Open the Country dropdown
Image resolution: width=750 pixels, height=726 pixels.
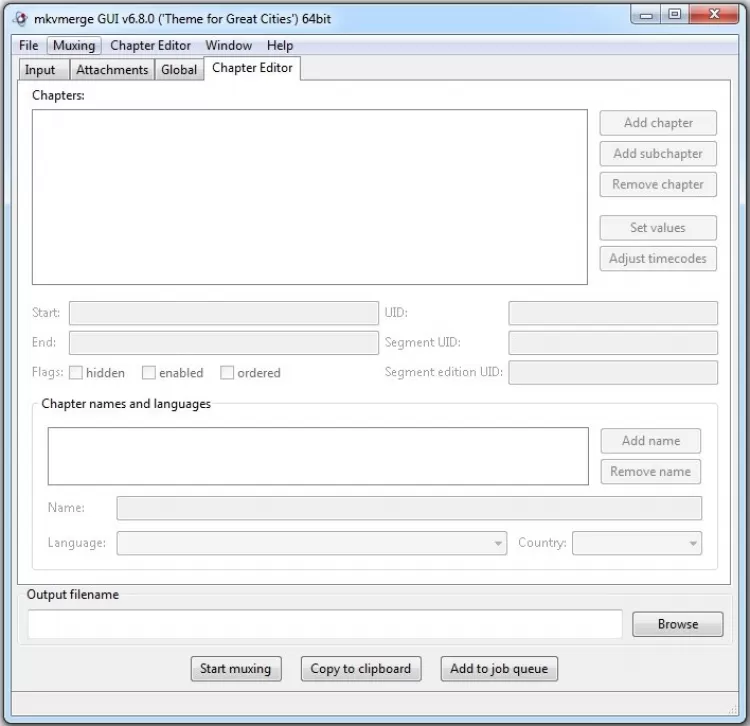(x=637, y=543)
